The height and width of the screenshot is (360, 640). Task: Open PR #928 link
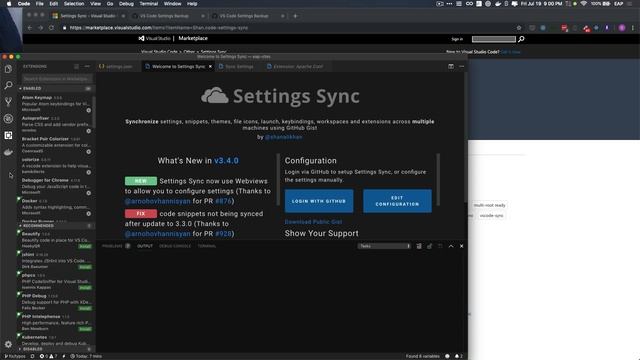[x=223, y=234]
